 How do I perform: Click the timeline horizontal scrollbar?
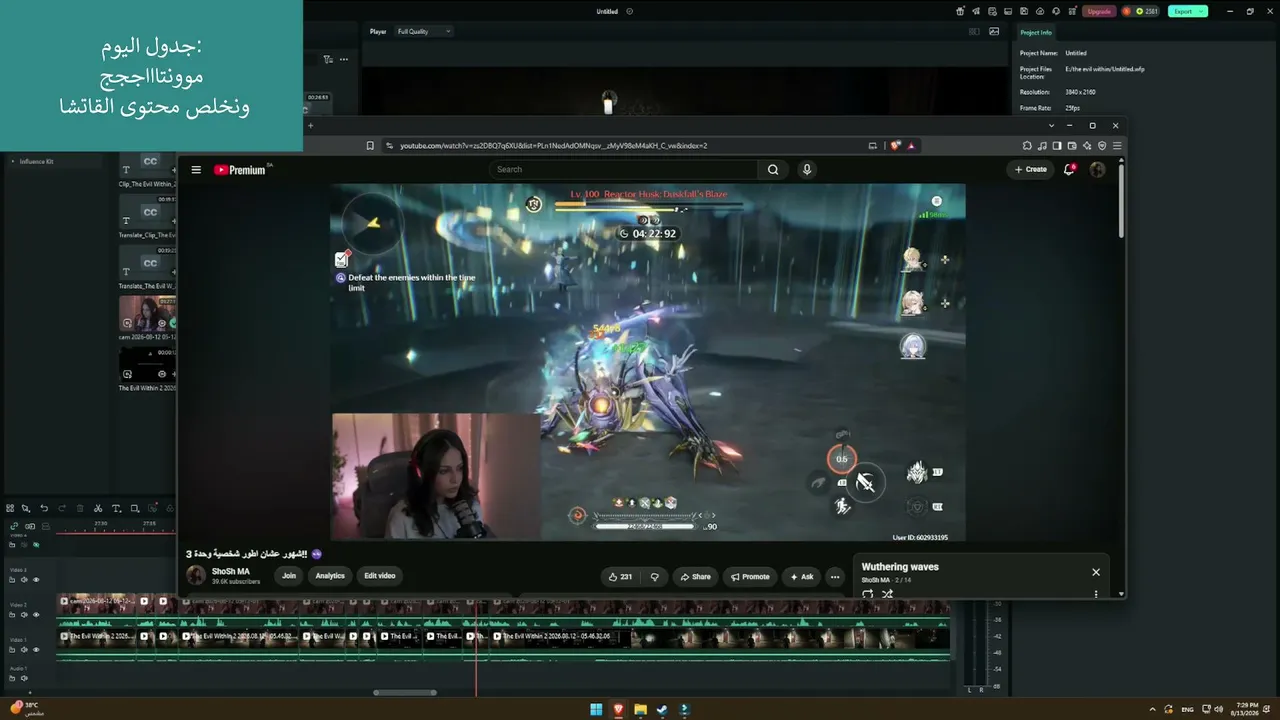tap(405, 692)
